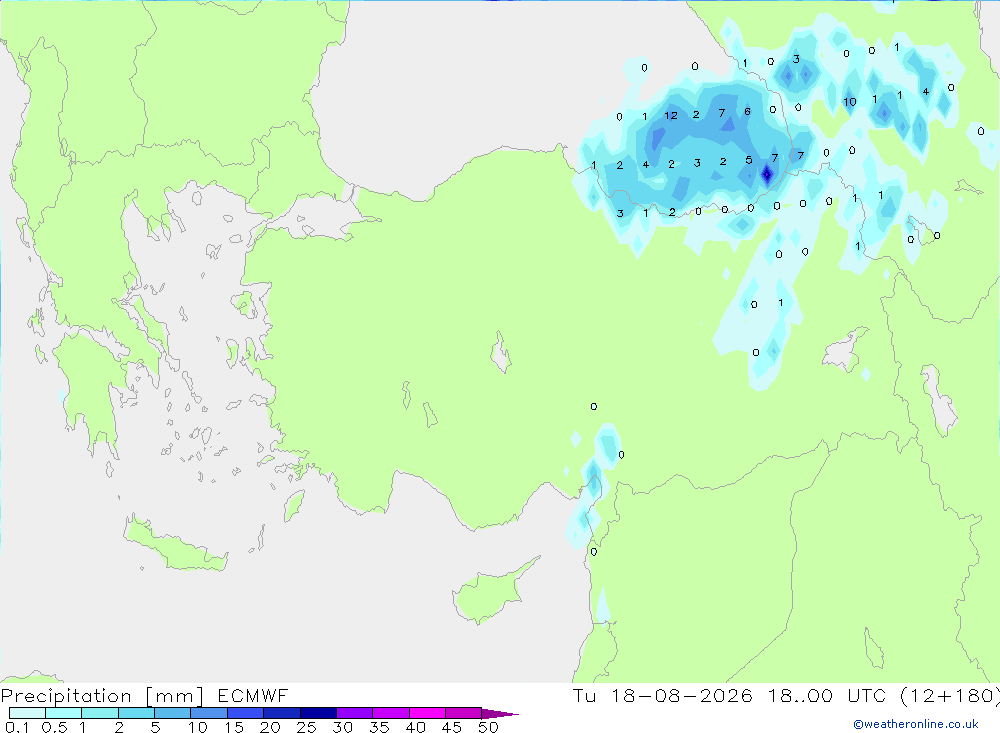
Task: Click the '20' legend scale label
Action: (x=270, y=727)
